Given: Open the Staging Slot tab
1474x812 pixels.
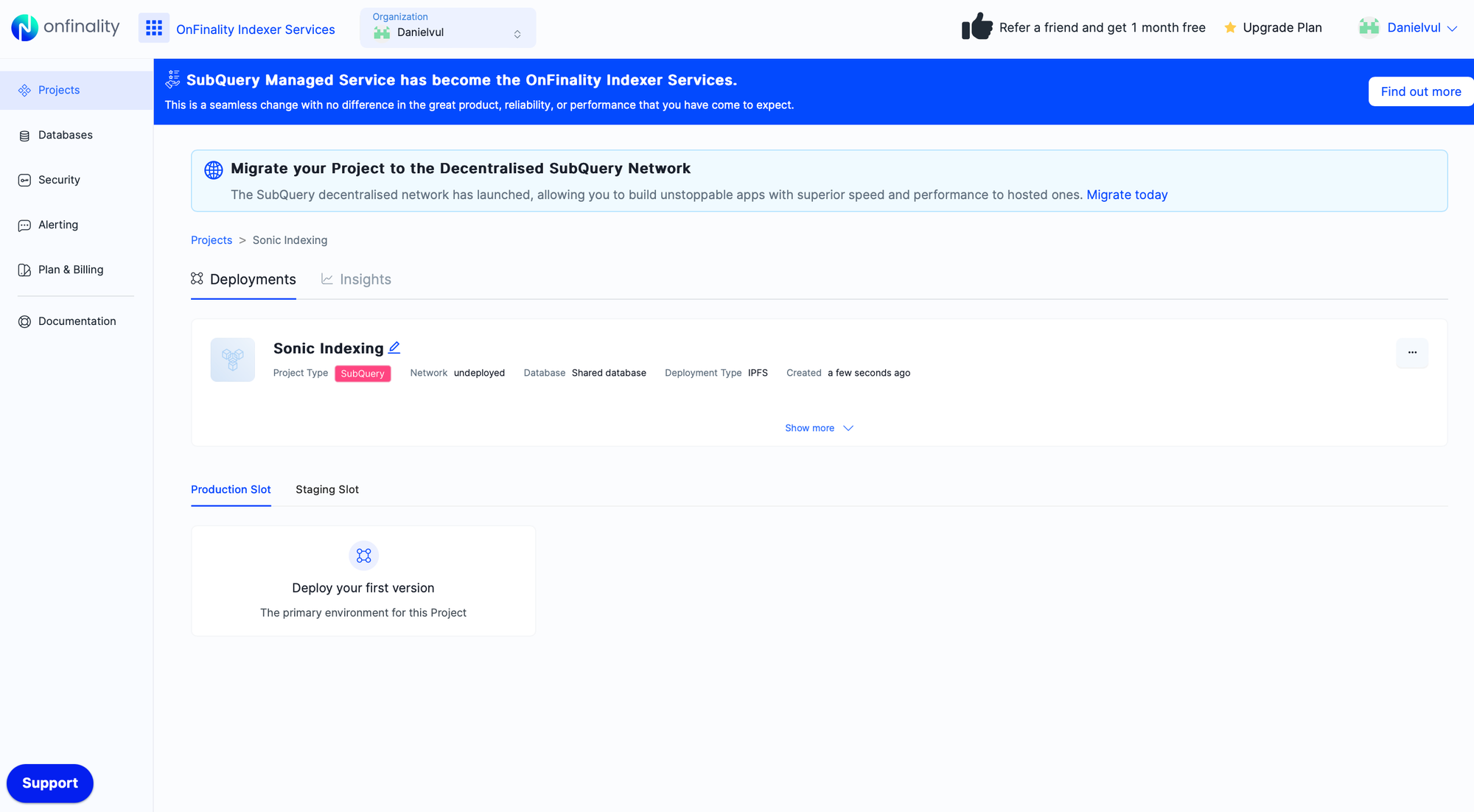Looking at the screenshot, I should pos(327,489).
